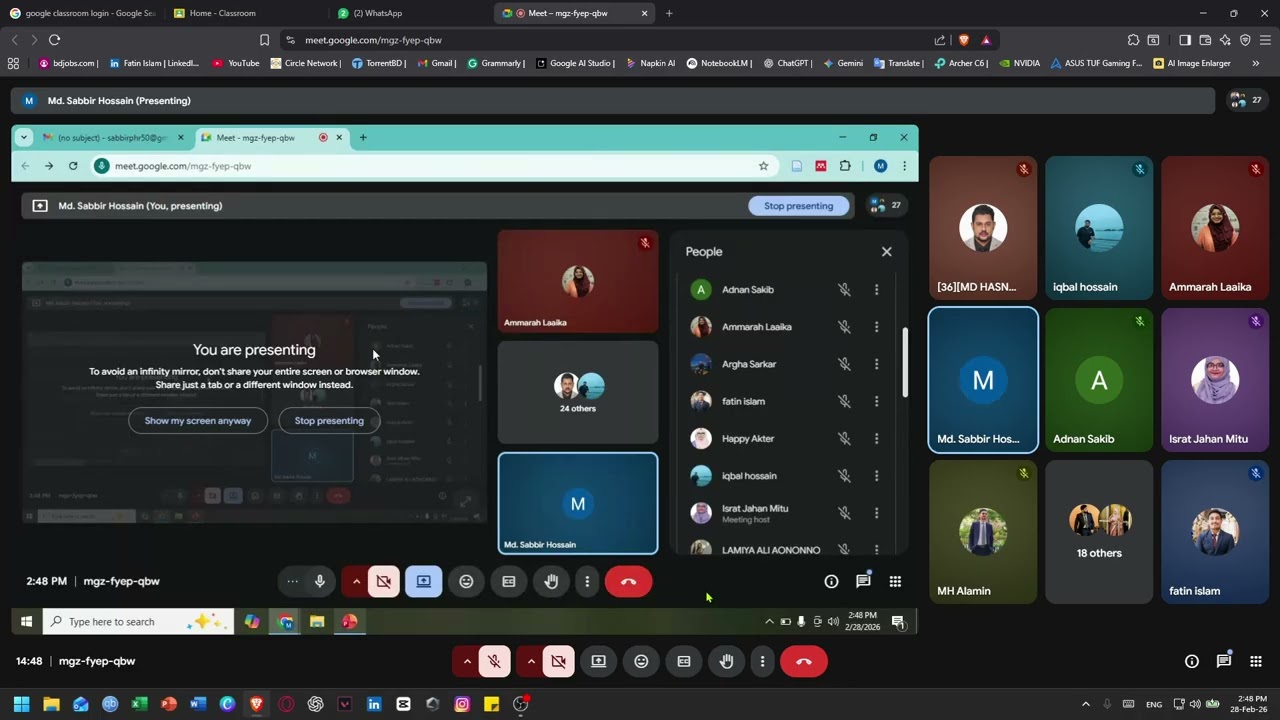Open tab search dropdown in shared screen browser
The image size is (1280, 720).
point(24,137)
